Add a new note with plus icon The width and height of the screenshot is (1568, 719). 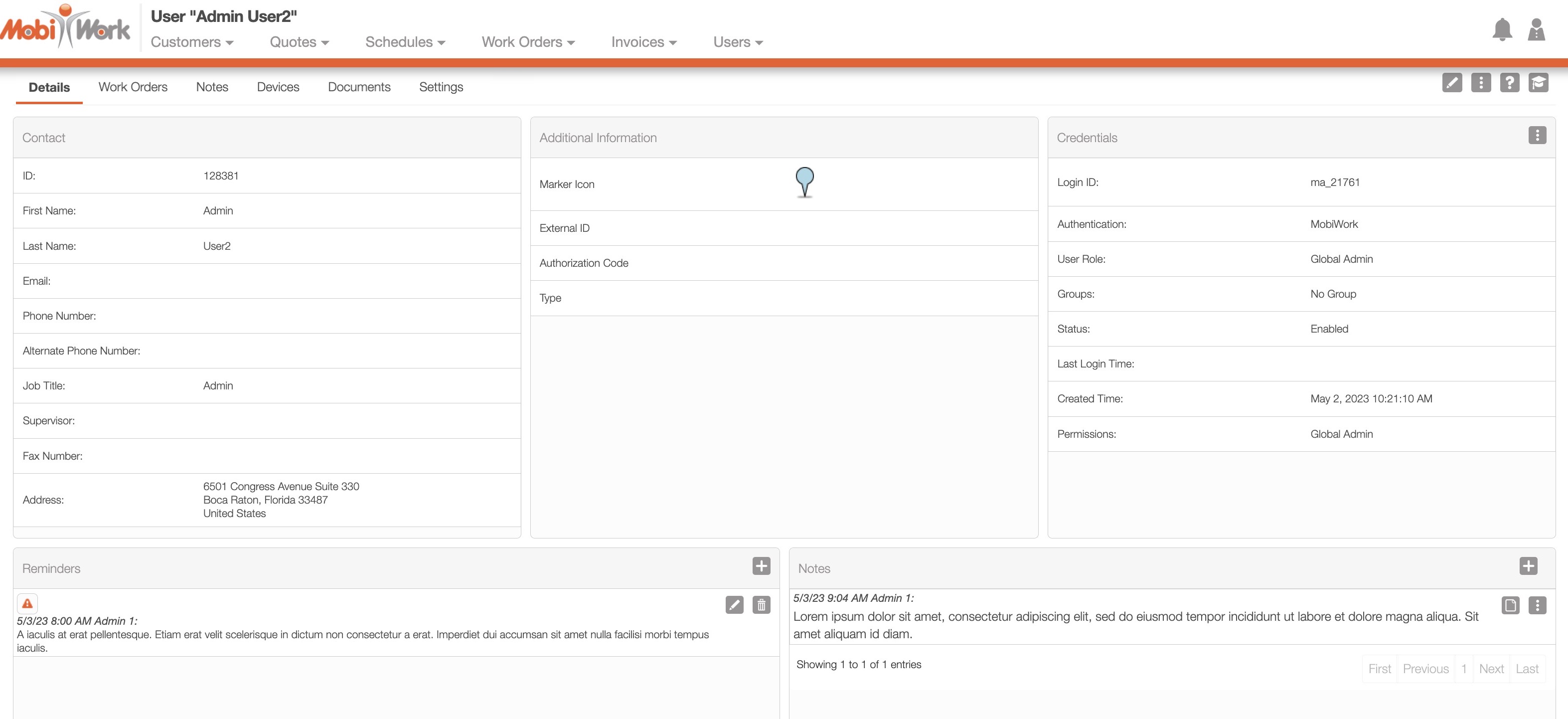pyautogui.click(x=1528, y=565)
